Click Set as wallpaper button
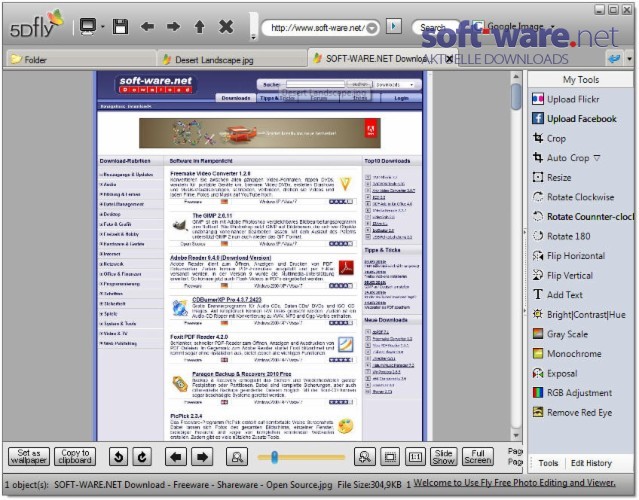The height and width of the screenshot is (500, 639). pos(29,456)
